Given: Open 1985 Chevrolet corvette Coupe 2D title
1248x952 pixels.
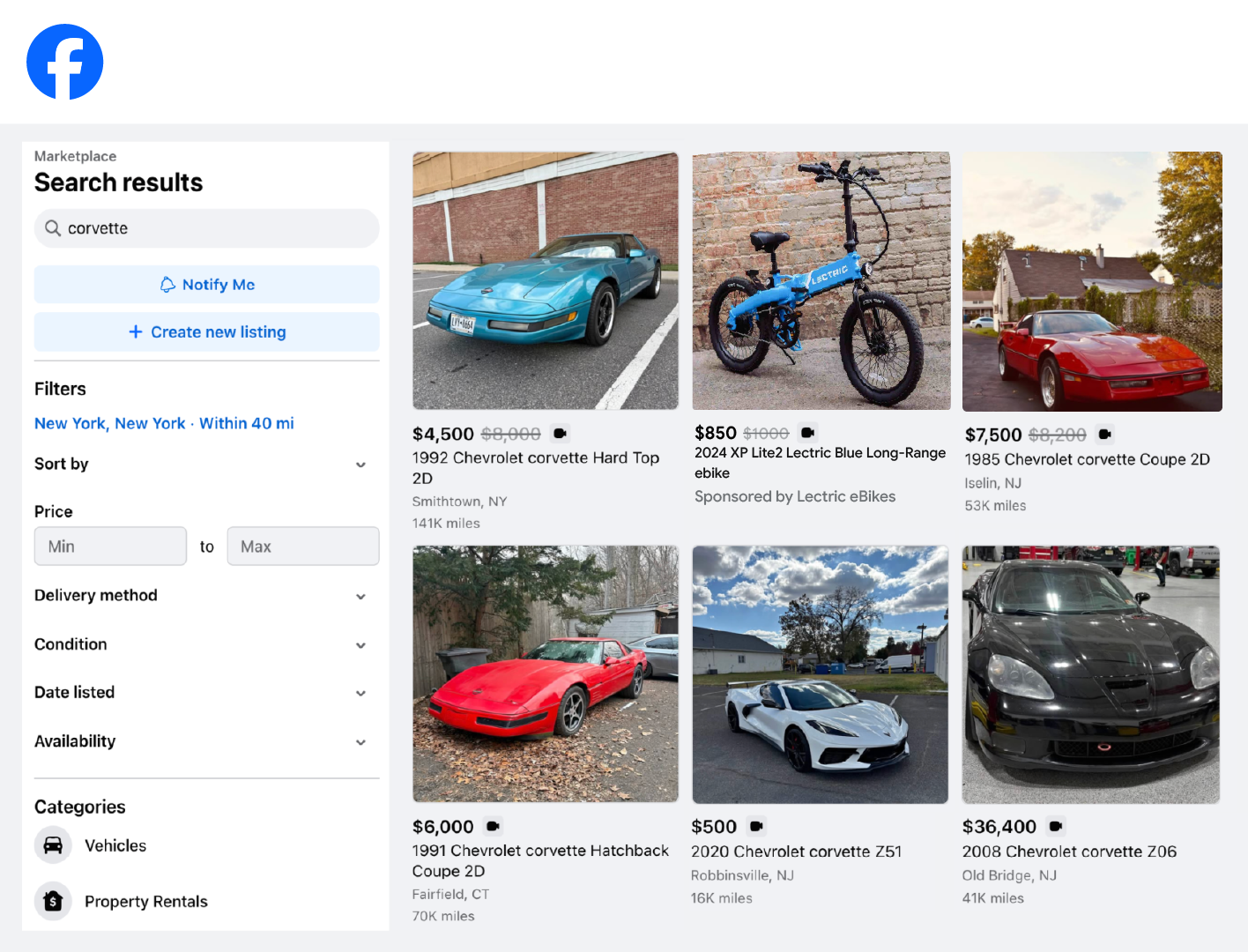Looking at the screenshot, I should click(x=1088, y=459).
